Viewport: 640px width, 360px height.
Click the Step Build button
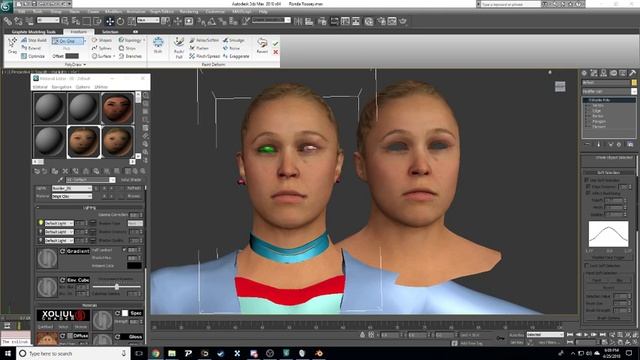point(34,40)
